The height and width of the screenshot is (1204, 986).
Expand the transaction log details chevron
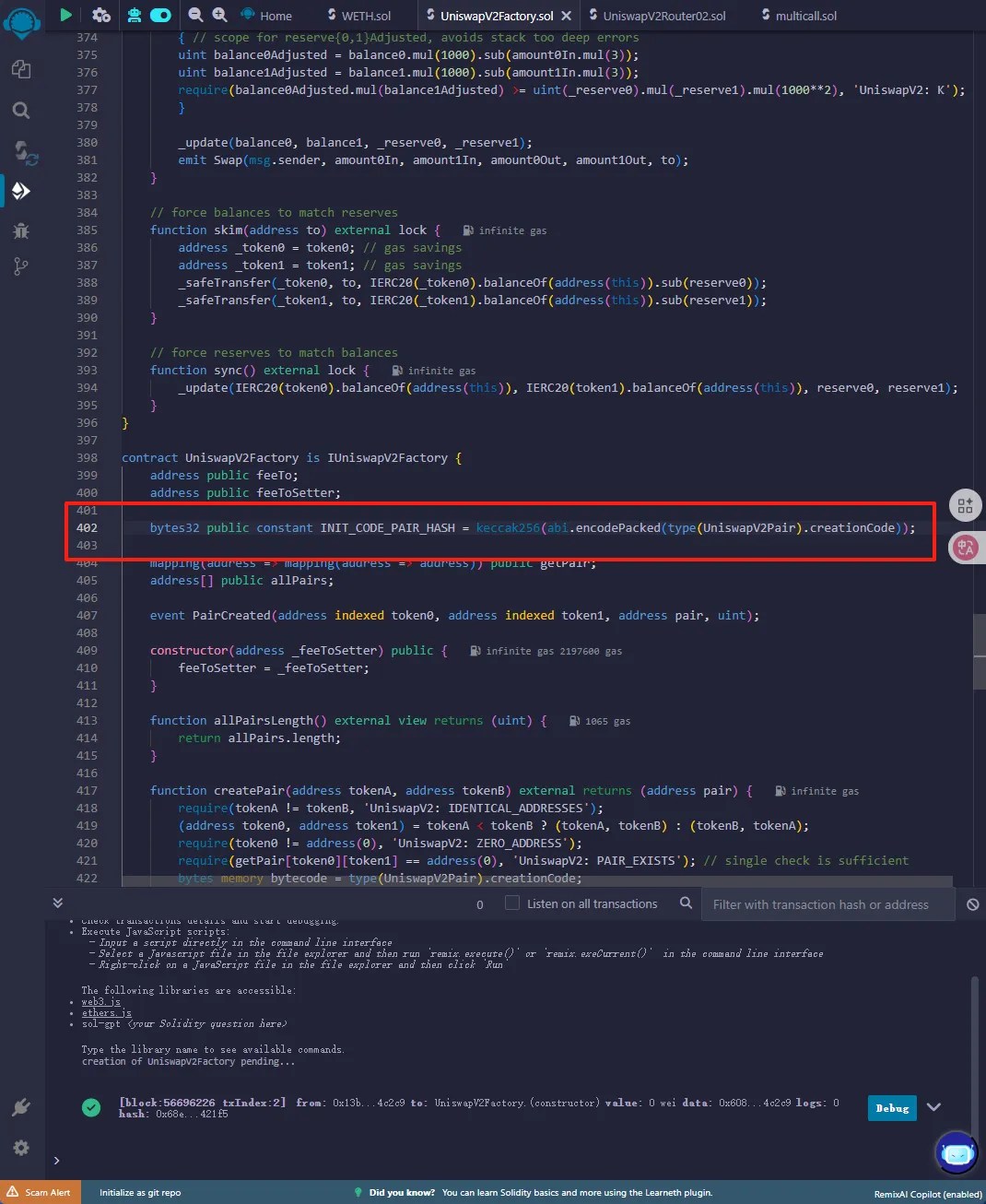point(933,1107)
